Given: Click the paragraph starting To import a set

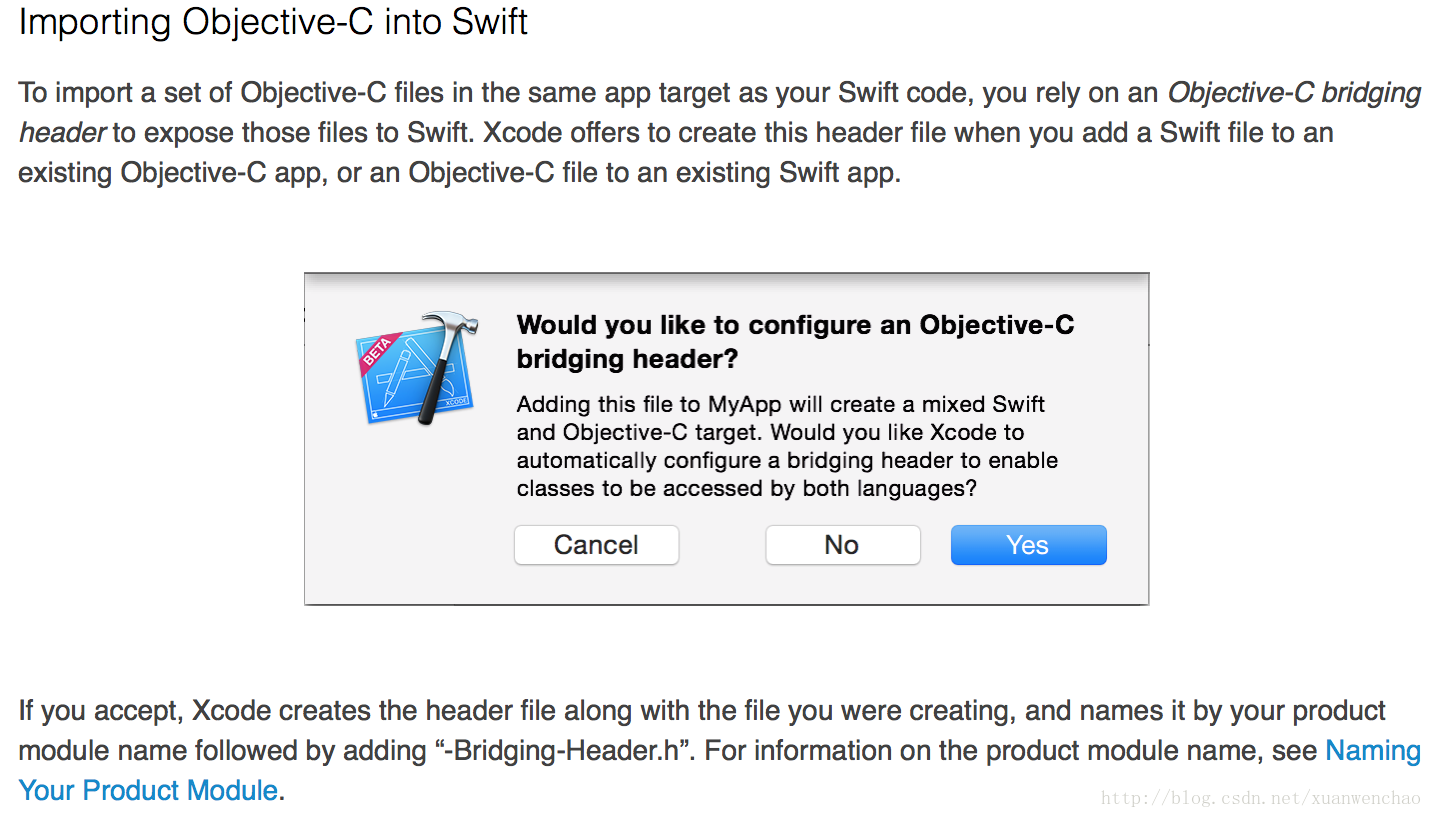Looking at the screenshot, I should pyautogui.click(x=720, y=132).
